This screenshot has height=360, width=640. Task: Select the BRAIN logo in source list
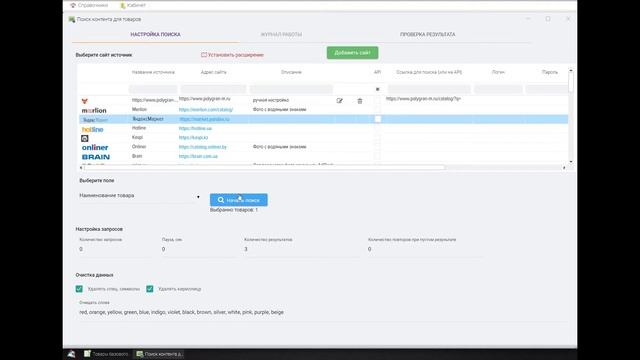click(x=96, y=157)
